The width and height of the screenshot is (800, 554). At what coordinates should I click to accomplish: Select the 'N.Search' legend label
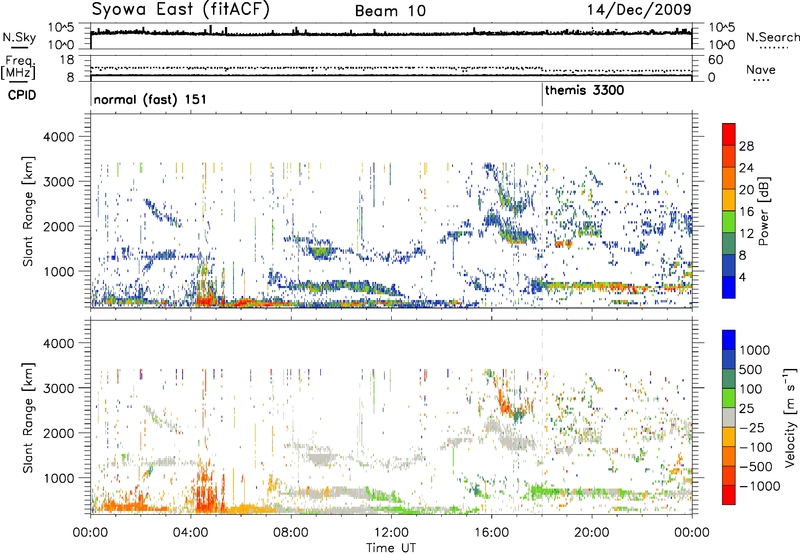772,37
